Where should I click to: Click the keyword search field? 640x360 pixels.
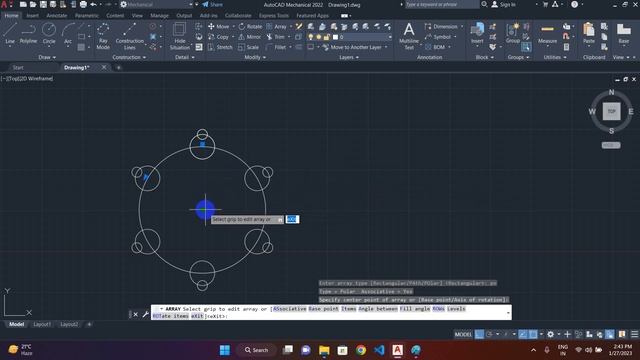(x=441, y=4)
